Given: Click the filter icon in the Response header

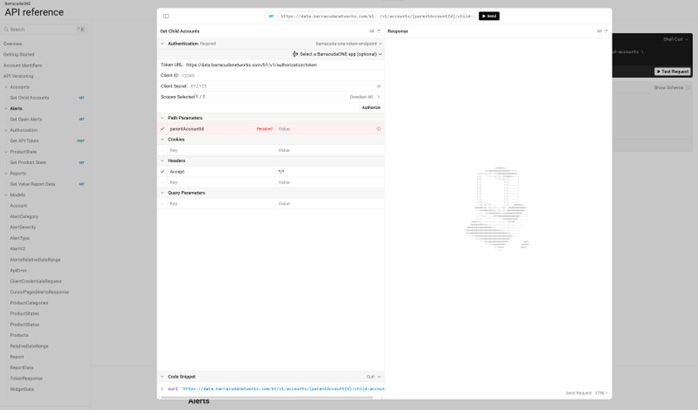Looking at the screenshot, I should [x=606, y=31].
